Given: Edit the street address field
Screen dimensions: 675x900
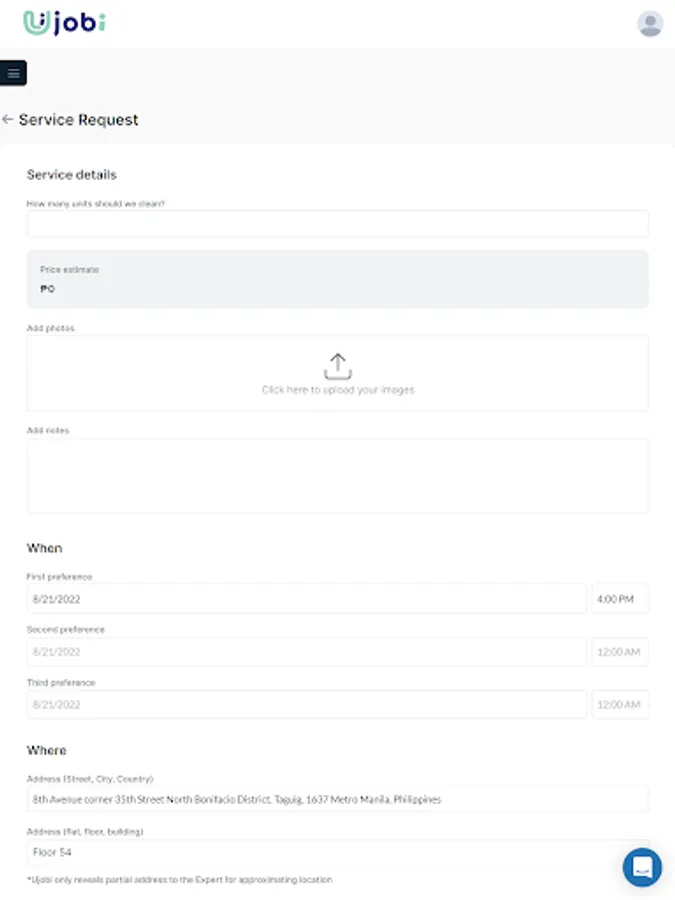Looking at the screenshot, I should point(337,799).
